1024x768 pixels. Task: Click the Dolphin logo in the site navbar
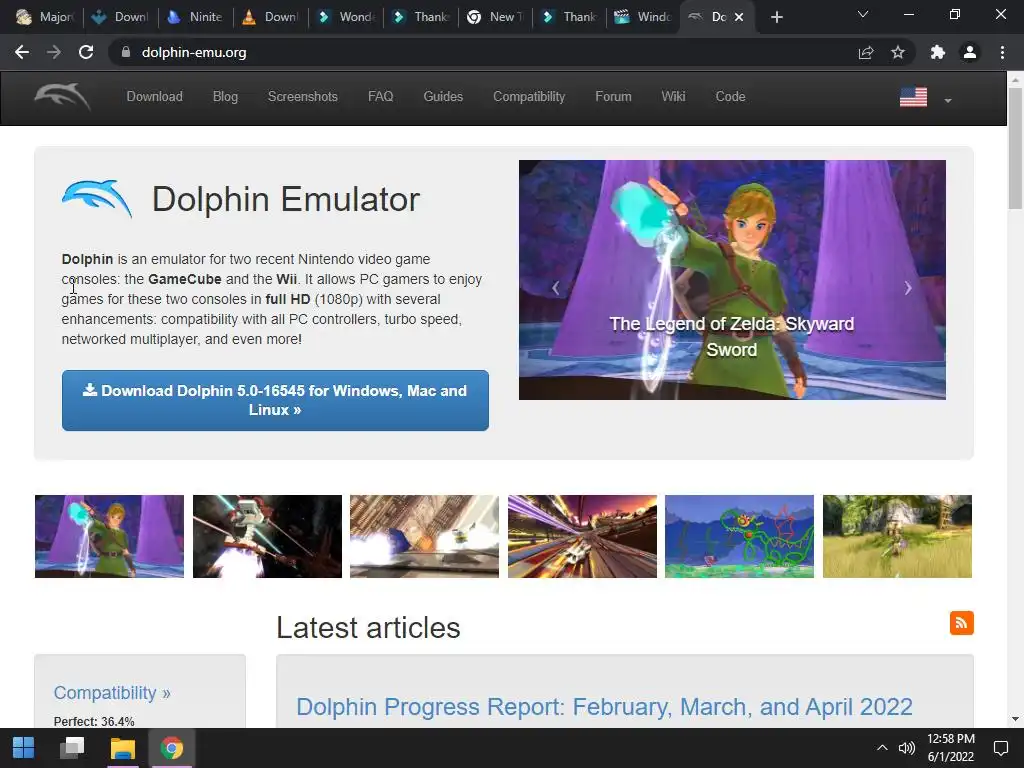pyautogui.click(x=63, y=97)
